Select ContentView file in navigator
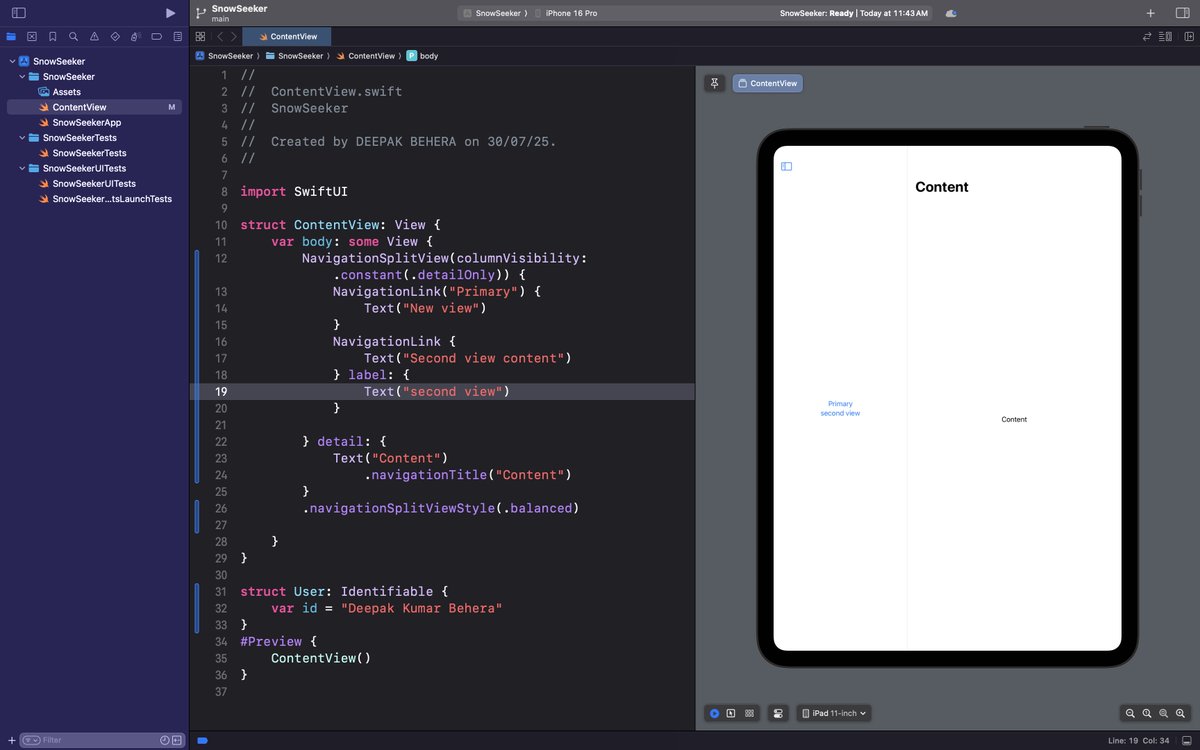Viewport: 1200px width, 750px height. point(95,107)
